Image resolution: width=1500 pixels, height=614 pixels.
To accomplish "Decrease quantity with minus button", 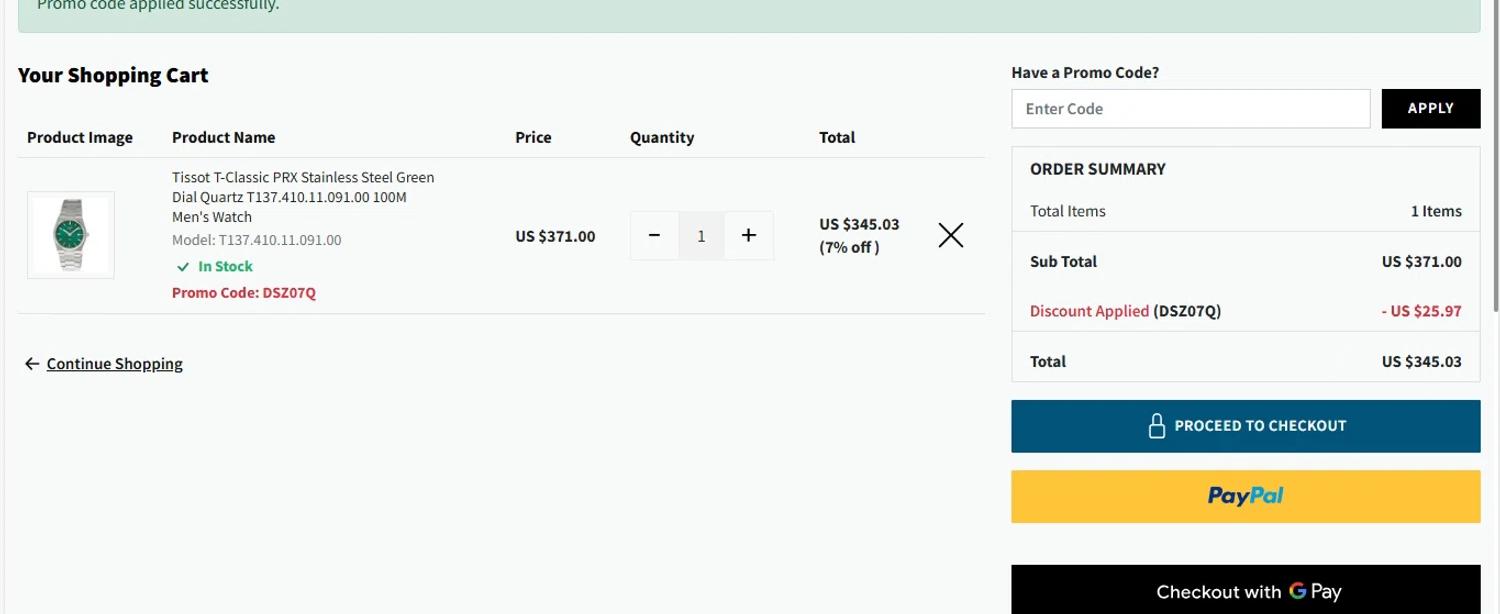I will (654, 236).
